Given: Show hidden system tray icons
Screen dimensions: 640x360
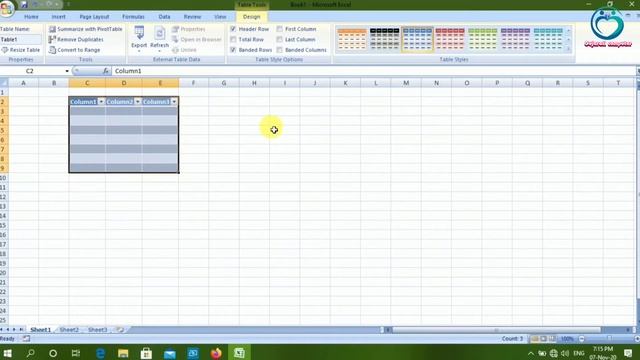Looking at the screenshot, I should tap(531, 353).
